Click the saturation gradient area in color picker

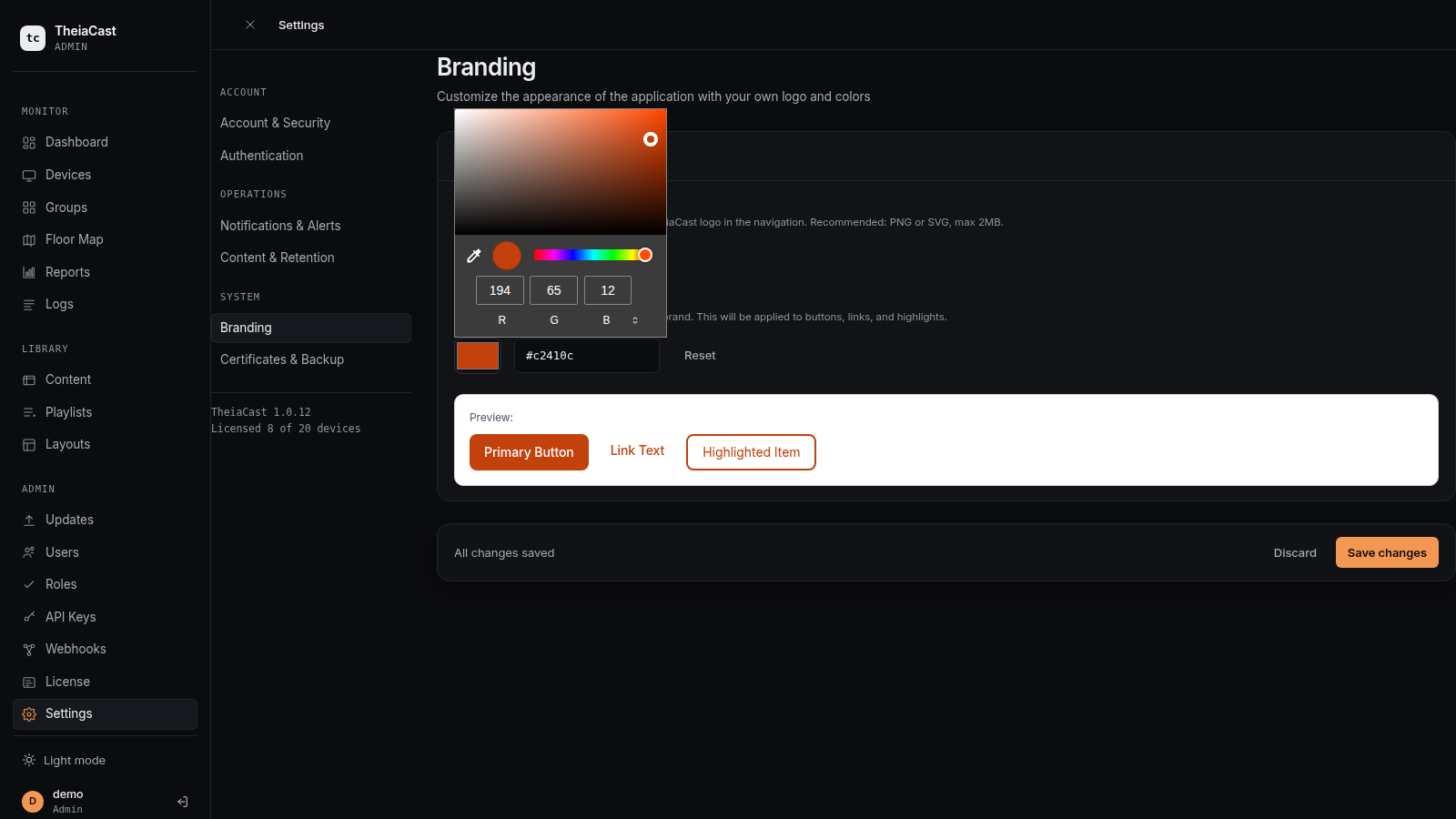point(561,172)
